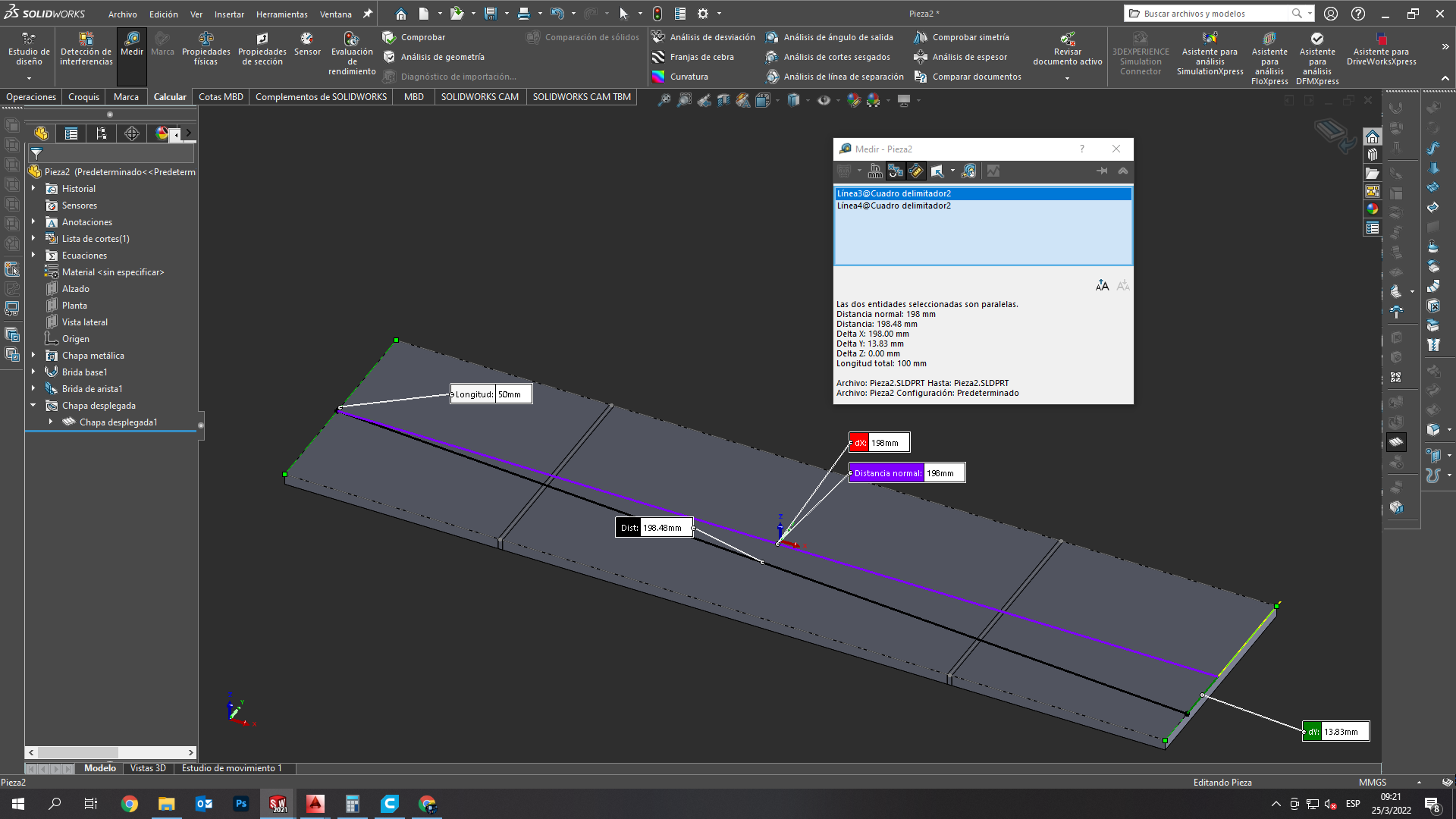Toggle Show XYZ measurements in Medir dialog
Viewport: 1456px width, 819px height.
[896, 171]
